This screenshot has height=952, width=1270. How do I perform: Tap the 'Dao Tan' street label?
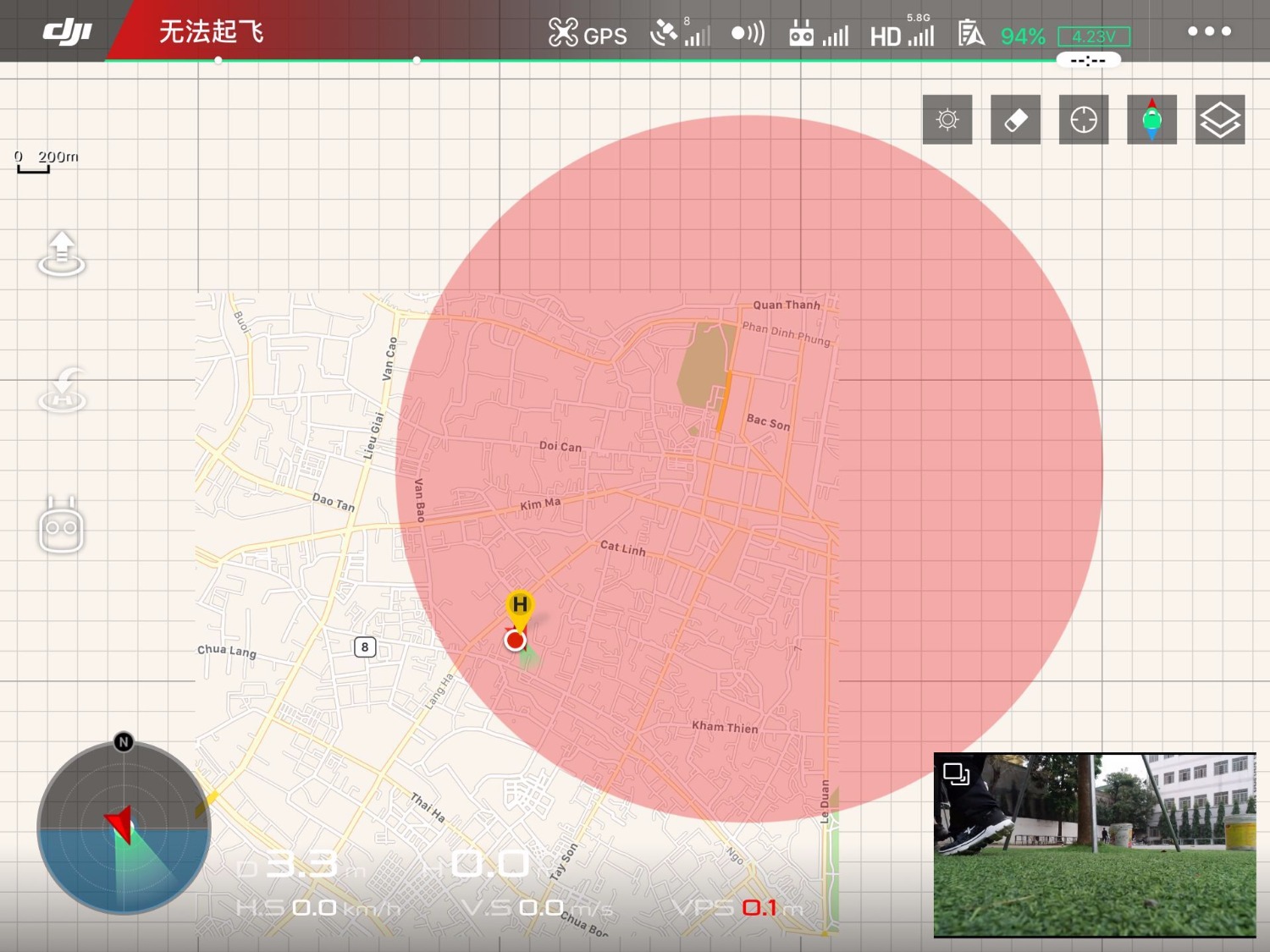point(334,502)
